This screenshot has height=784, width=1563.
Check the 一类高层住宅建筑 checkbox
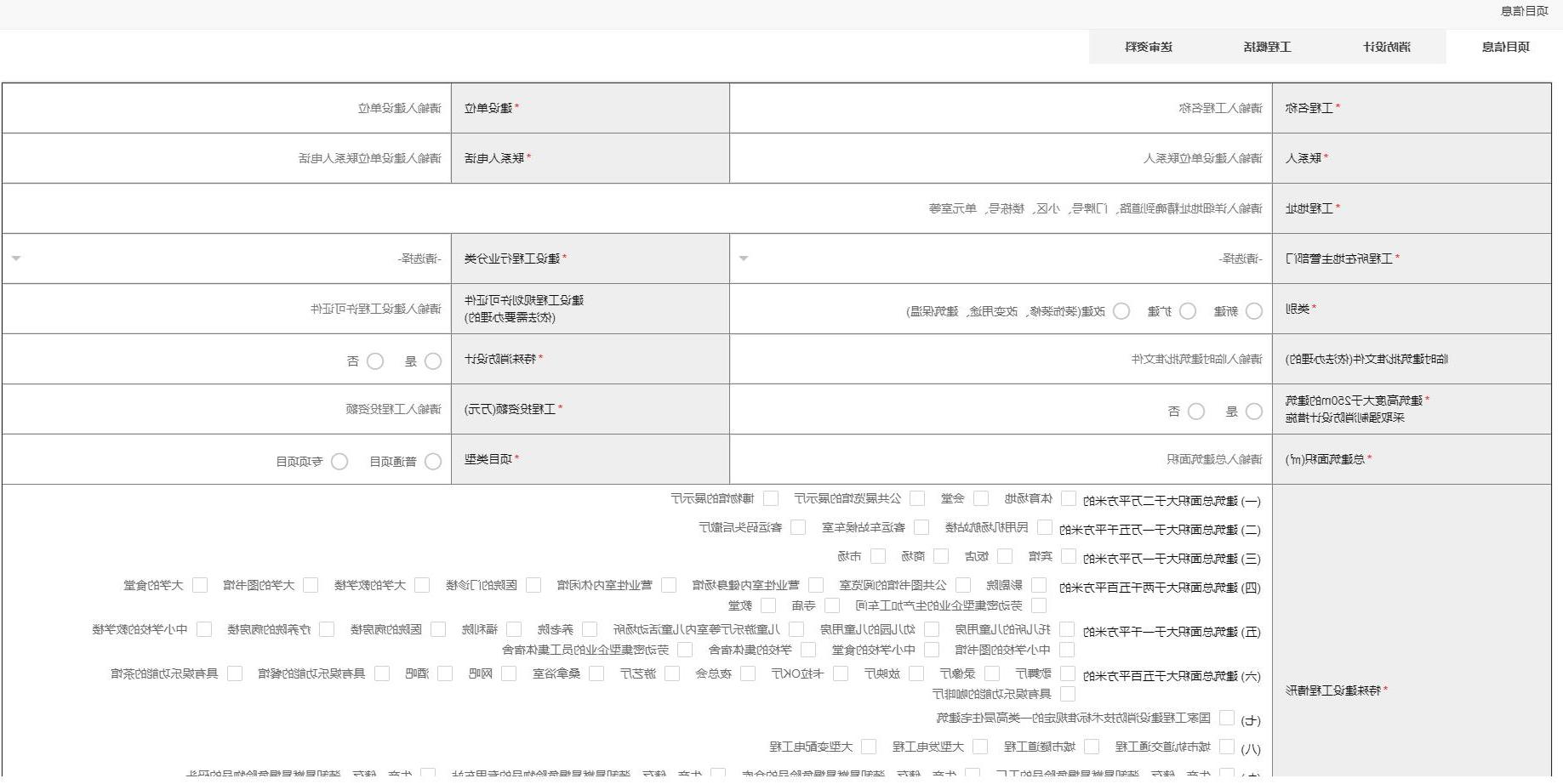1226,718
